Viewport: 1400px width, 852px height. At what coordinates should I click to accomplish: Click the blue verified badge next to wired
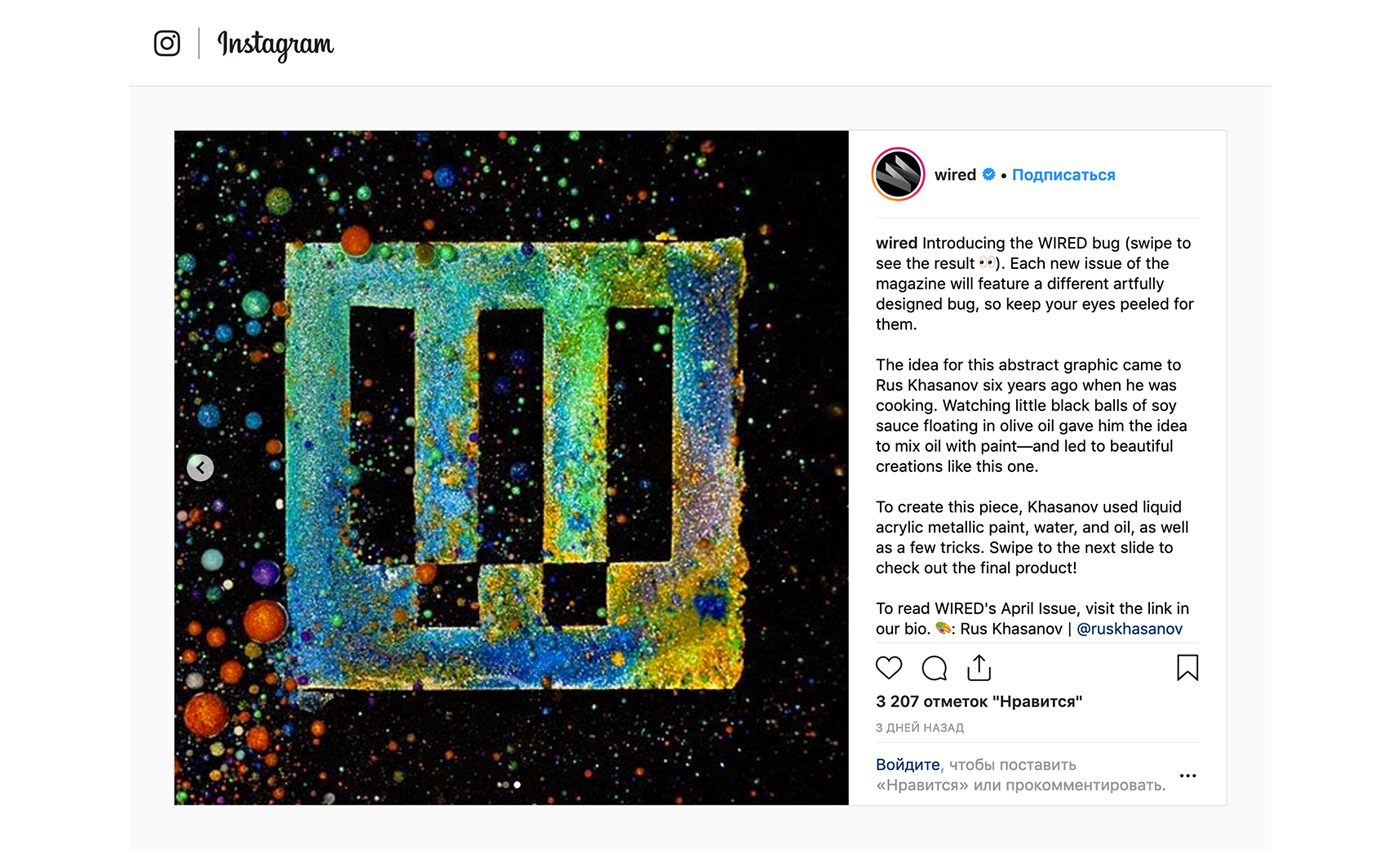tap(989, 175)
